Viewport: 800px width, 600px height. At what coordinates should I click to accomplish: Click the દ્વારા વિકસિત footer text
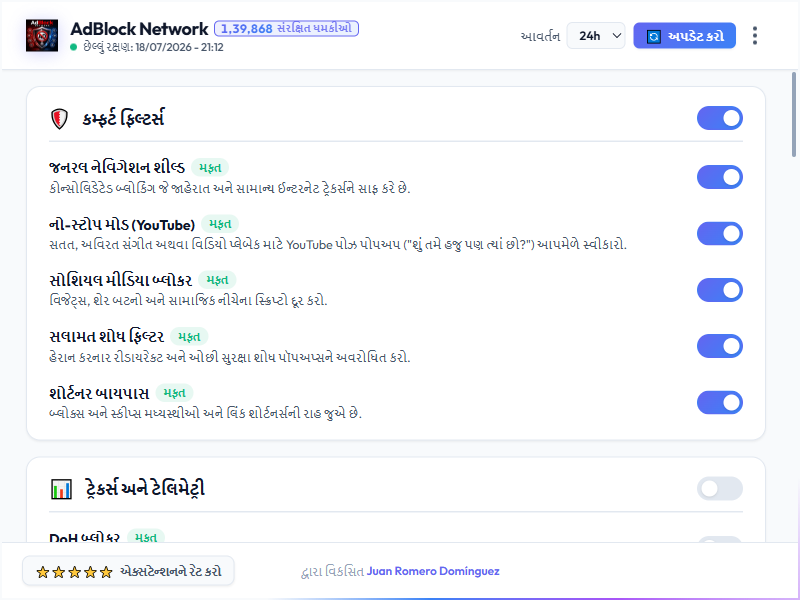click(x=333, y=571)
